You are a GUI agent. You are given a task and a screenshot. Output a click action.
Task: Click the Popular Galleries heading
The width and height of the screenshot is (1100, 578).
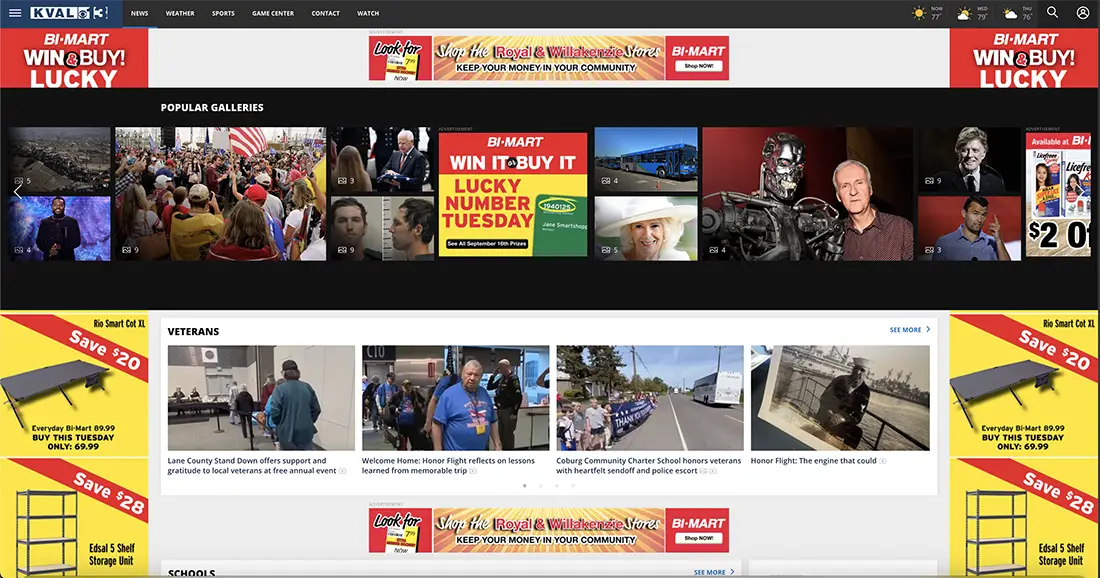212,107
